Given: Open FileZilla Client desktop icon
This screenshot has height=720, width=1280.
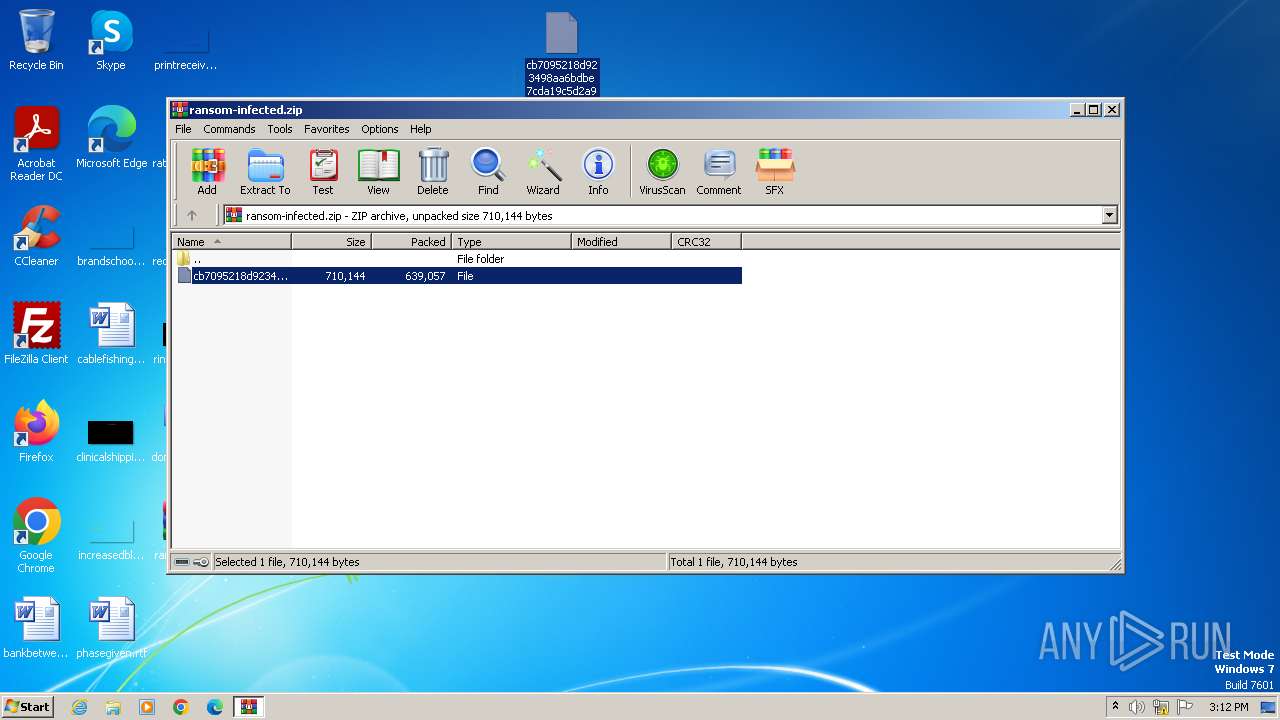Looking at the screenshot, I should tap(36, 334).
